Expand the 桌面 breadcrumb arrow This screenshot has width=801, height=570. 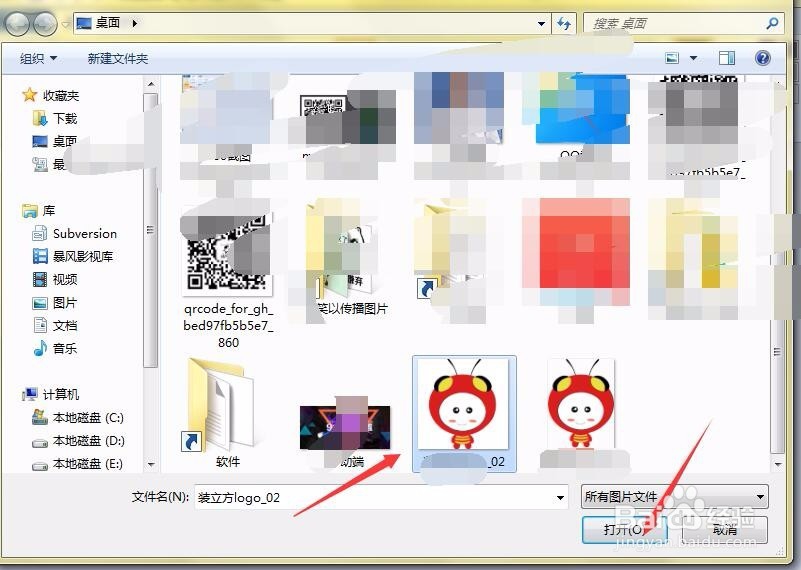click(x=135, y=23)
